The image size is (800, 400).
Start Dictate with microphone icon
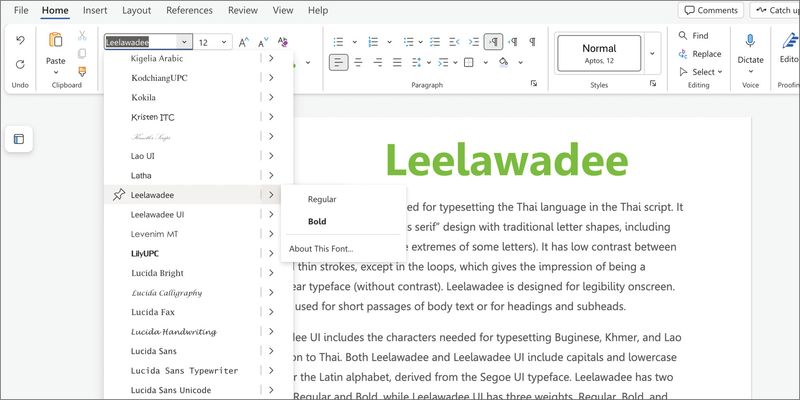click(x=750, y=40)
